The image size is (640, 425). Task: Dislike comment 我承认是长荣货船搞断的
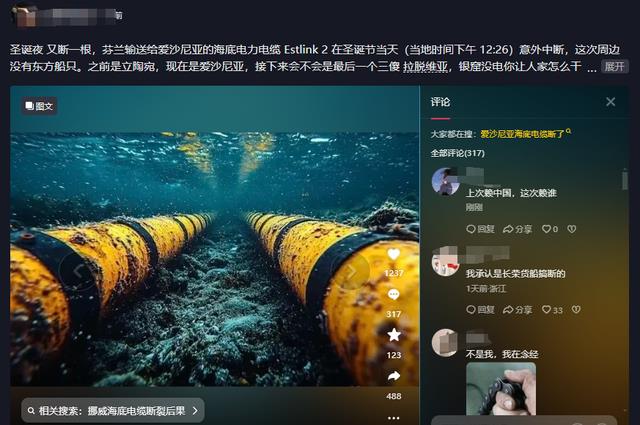click(x=576, y=310)
